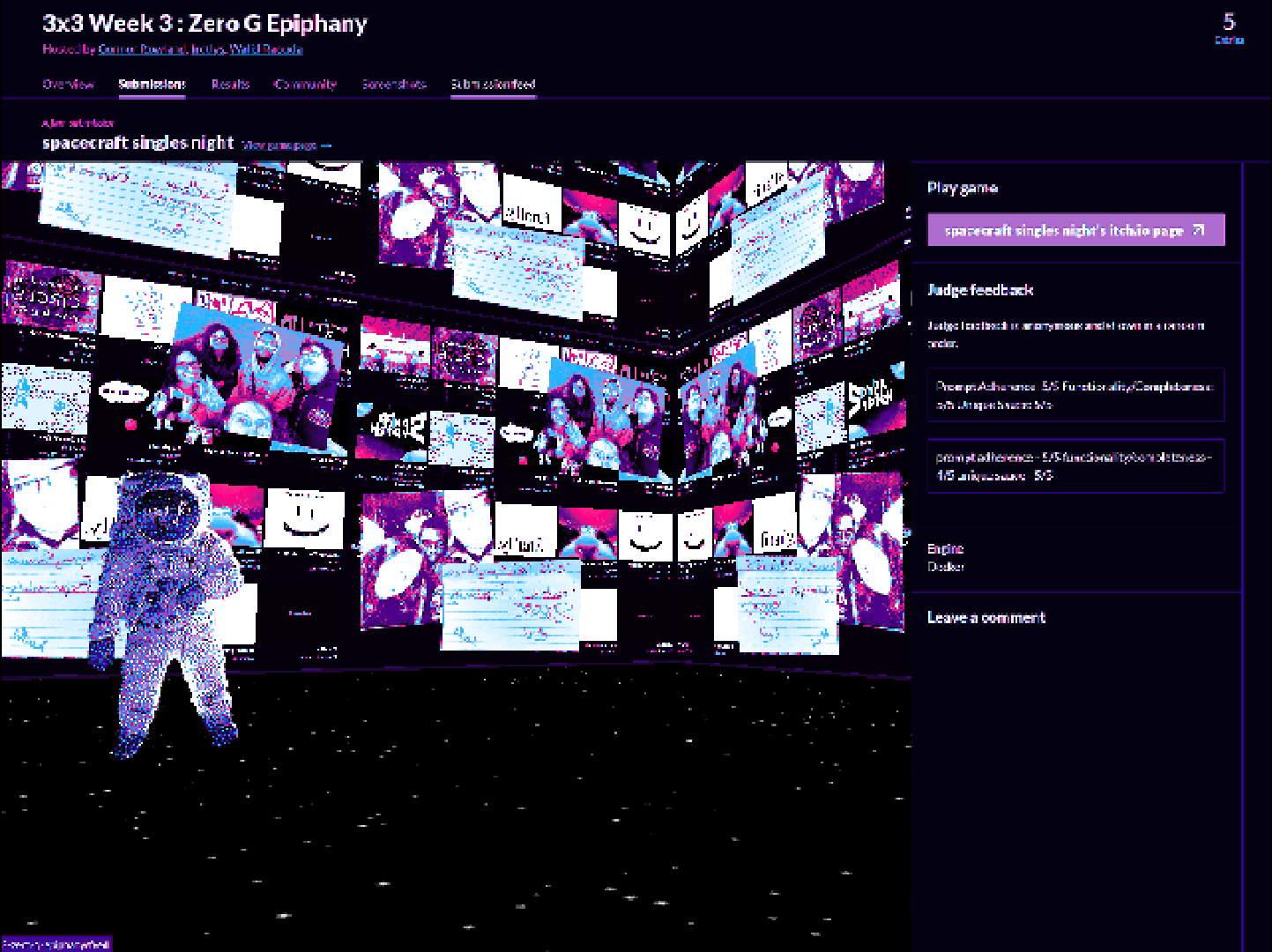Open spacecraft singles night's itch.io page button
Screen dimensions: 1272x952
[x=1075, y=230]
